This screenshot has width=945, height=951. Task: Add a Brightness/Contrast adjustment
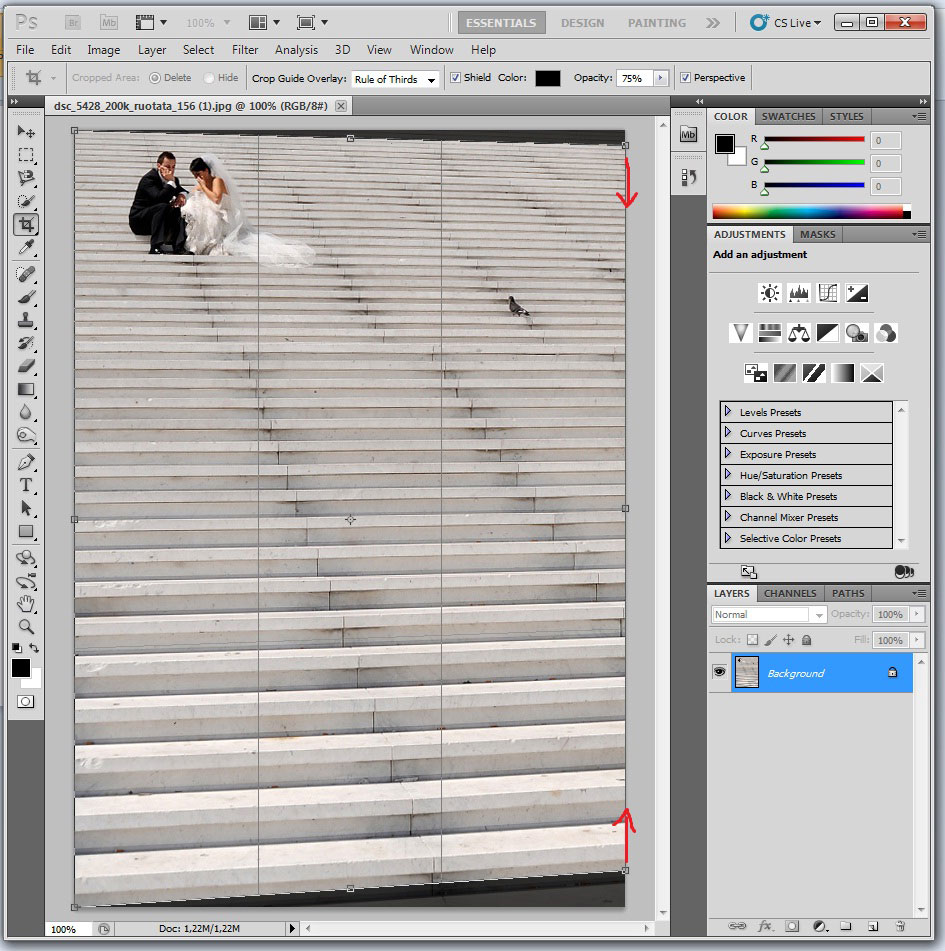coord(769,293)
